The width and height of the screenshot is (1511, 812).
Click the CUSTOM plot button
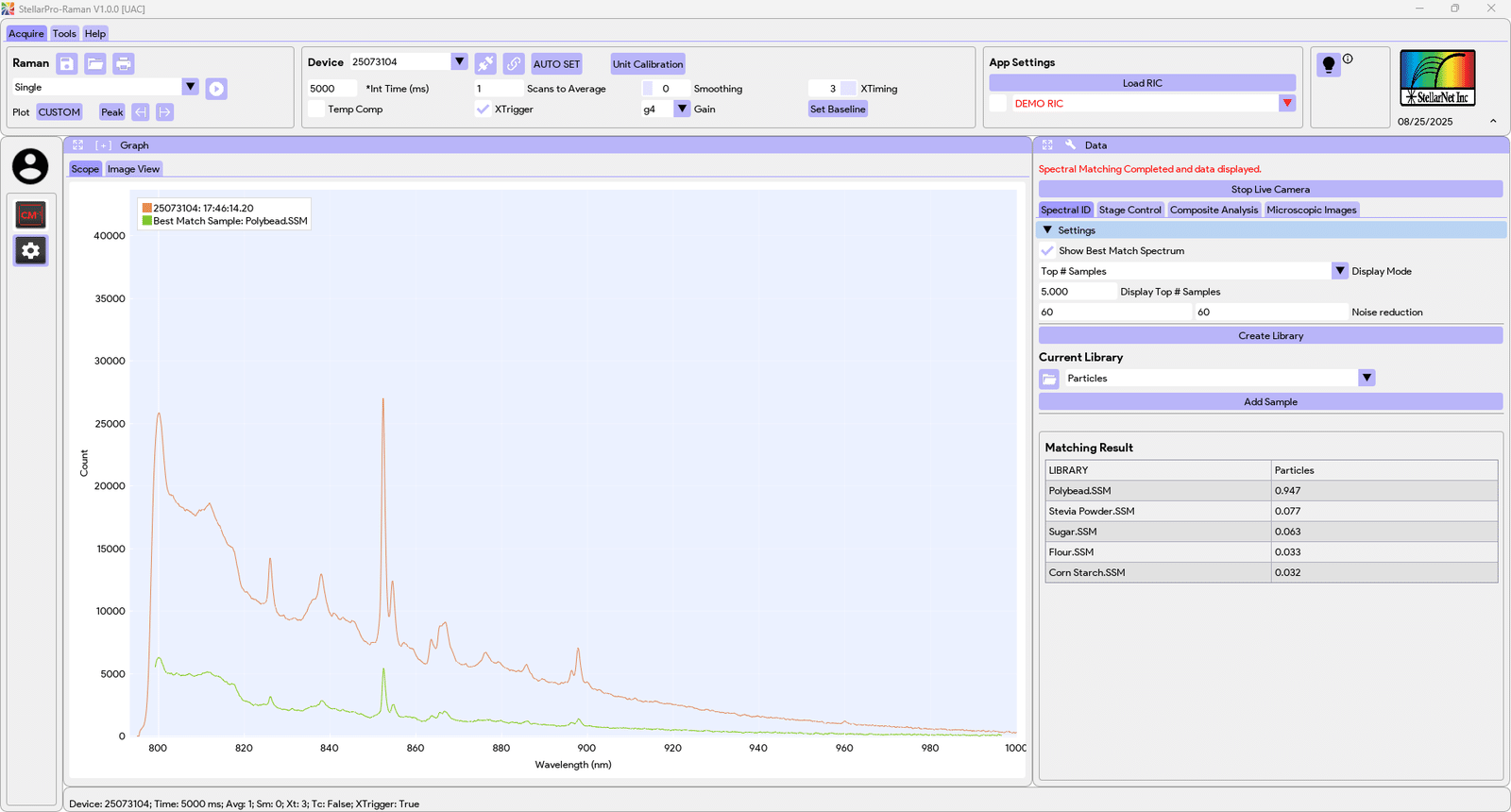pyautogui.click(x=59, y=112)
